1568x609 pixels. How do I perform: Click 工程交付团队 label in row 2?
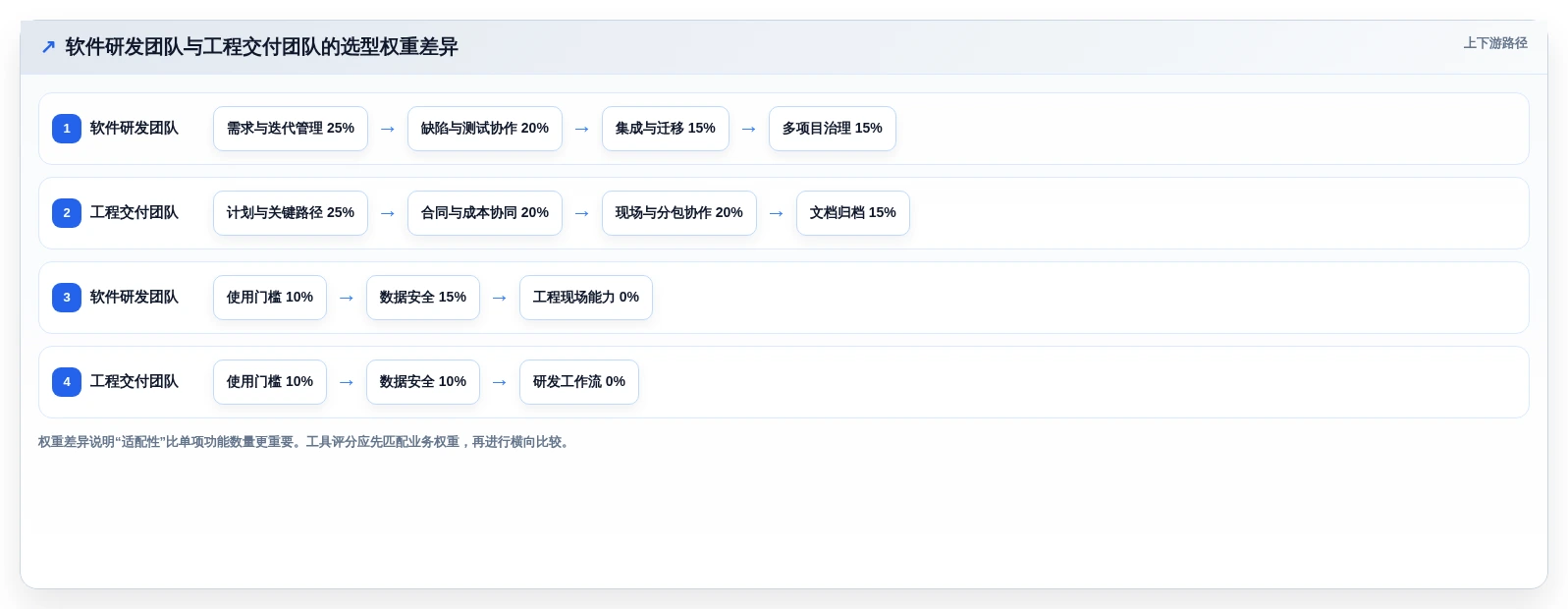pos(135,213)
